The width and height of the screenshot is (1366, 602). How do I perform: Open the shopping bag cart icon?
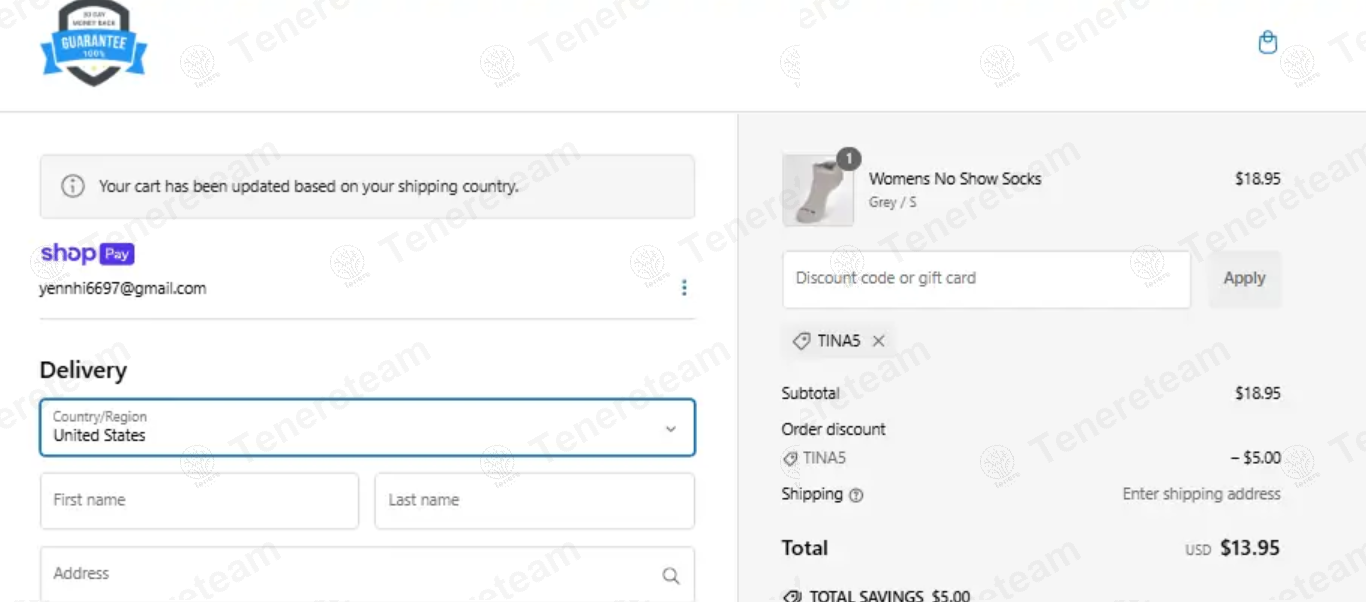(x=1267, y=43)
